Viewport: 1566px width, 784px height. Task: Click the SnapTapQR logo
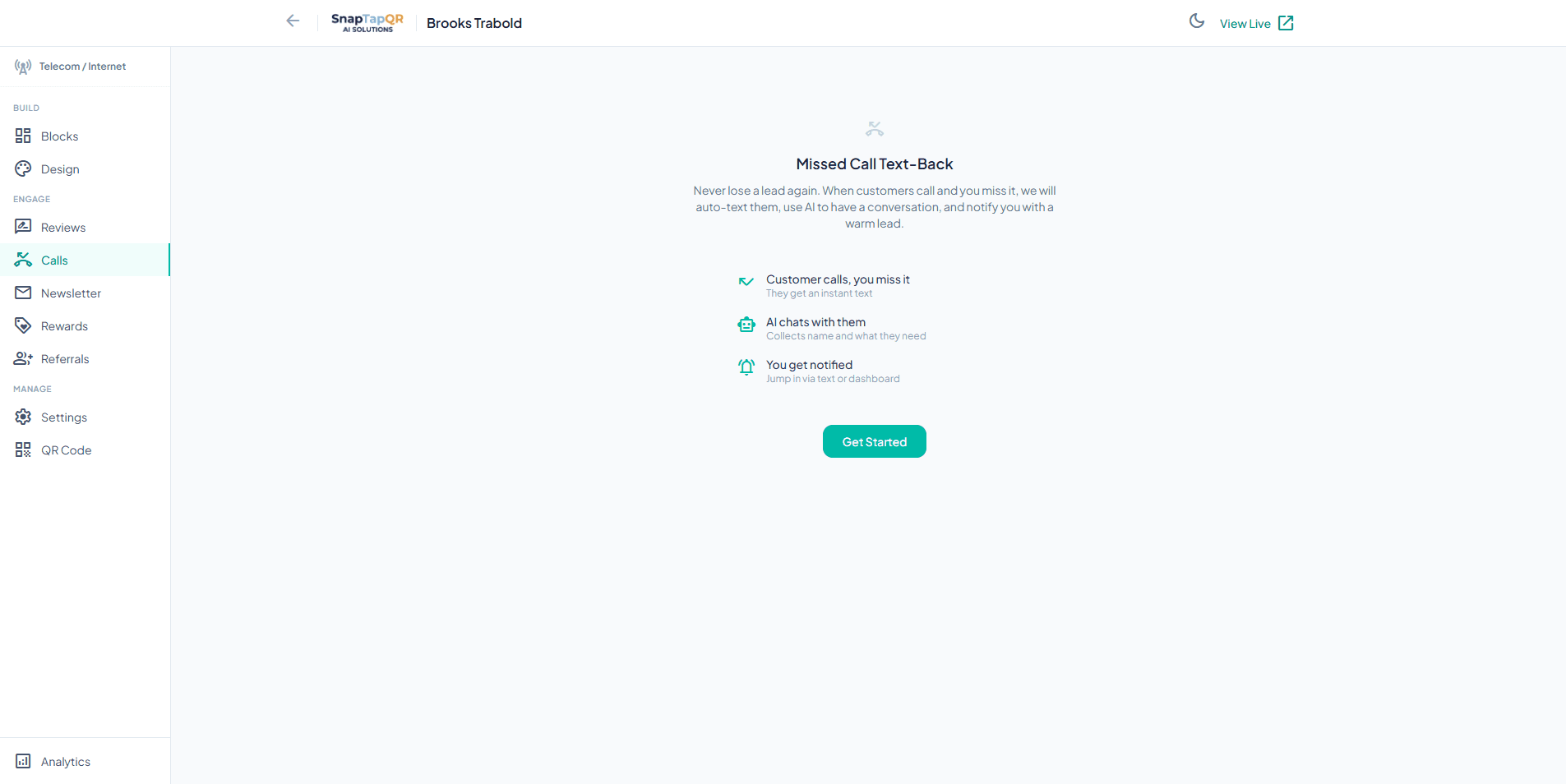tap(367, 23)
